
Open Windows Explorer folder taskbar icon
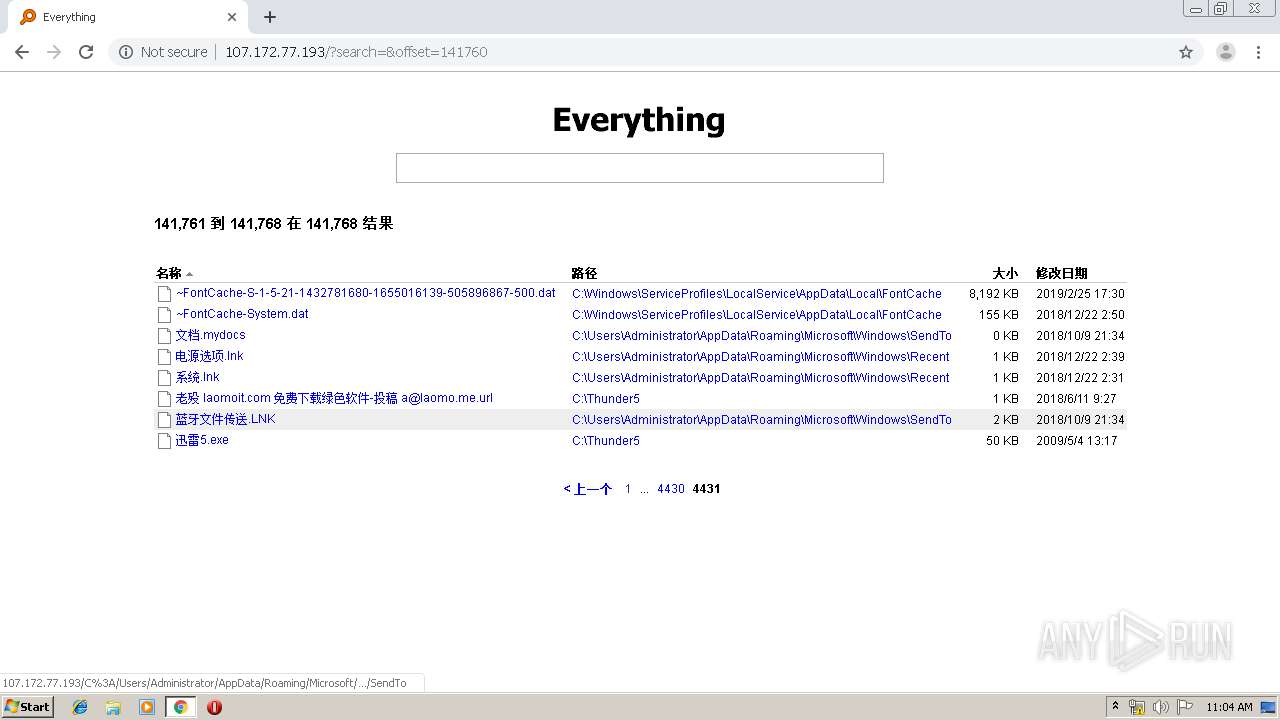click(x=113, y=707)
